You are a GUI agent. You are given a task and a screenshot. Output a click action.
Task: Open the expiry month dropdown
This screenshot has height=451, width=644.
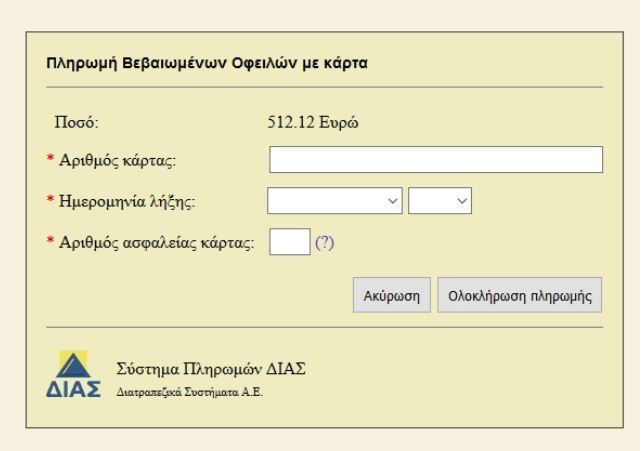click(335, 201)
